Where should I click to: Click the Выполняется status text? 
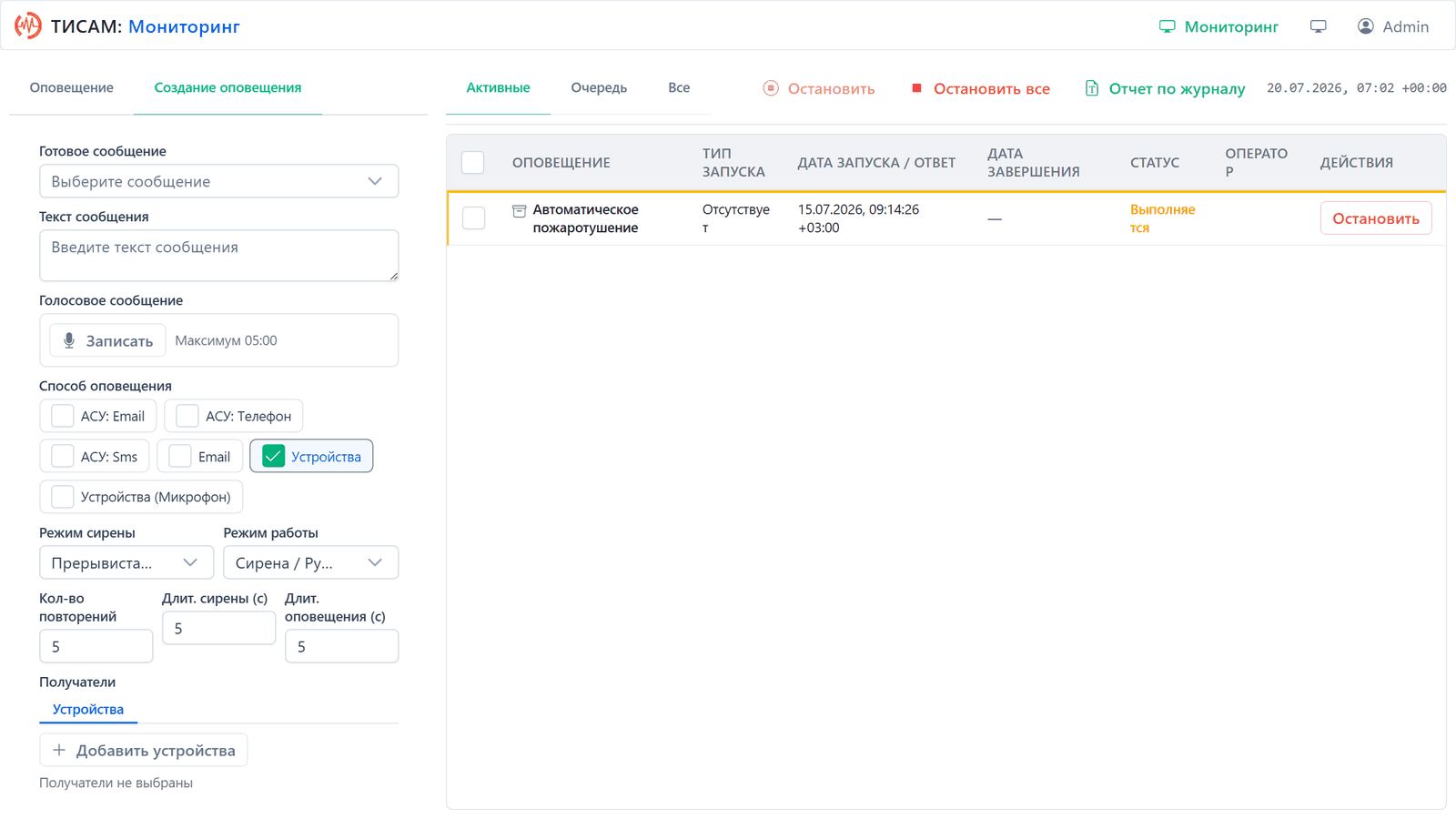(x=1163, y=218)
